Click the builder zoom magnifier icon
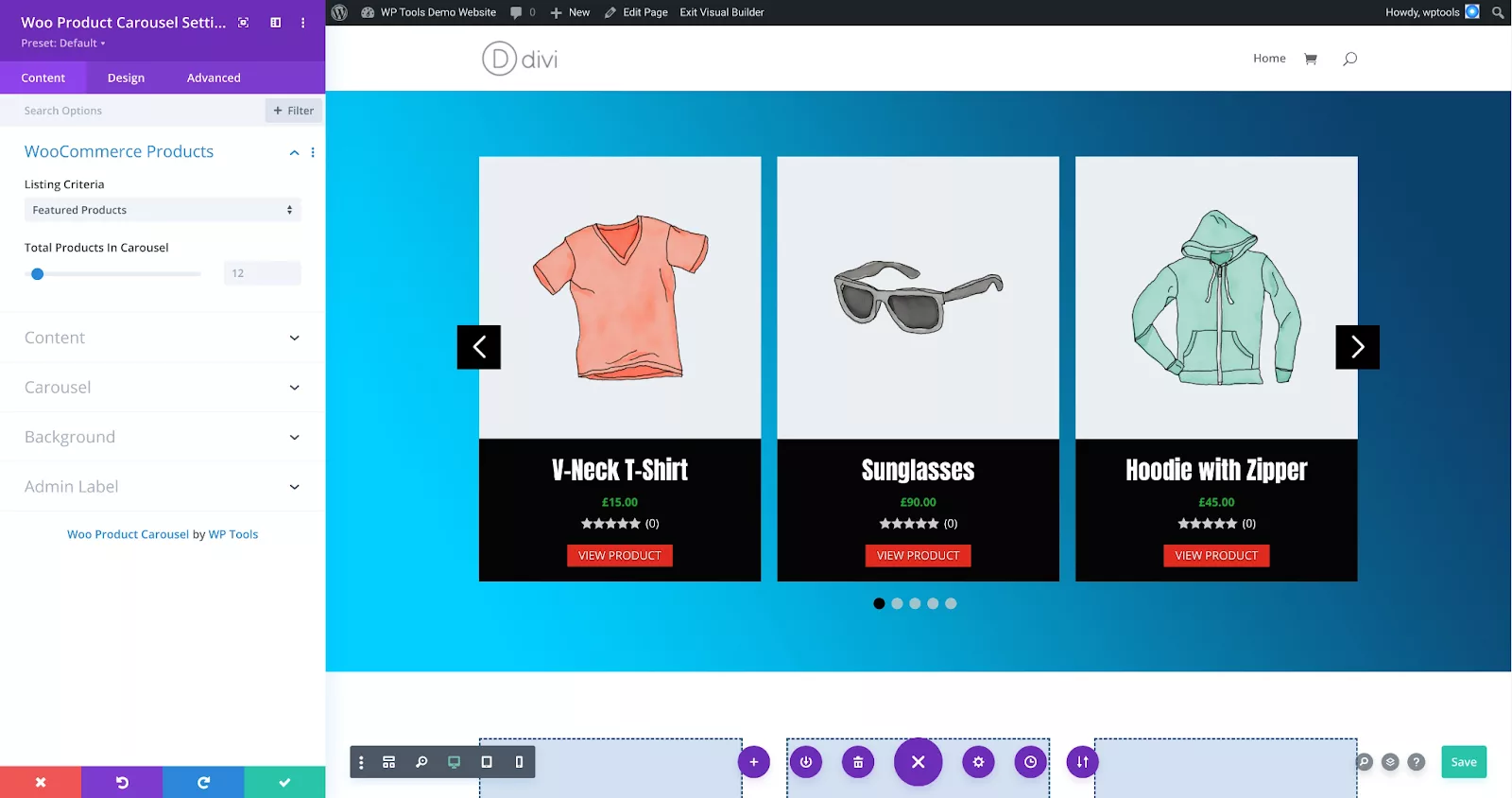The width and height of the screenshot is (1512, 798). tap(421, 762)
